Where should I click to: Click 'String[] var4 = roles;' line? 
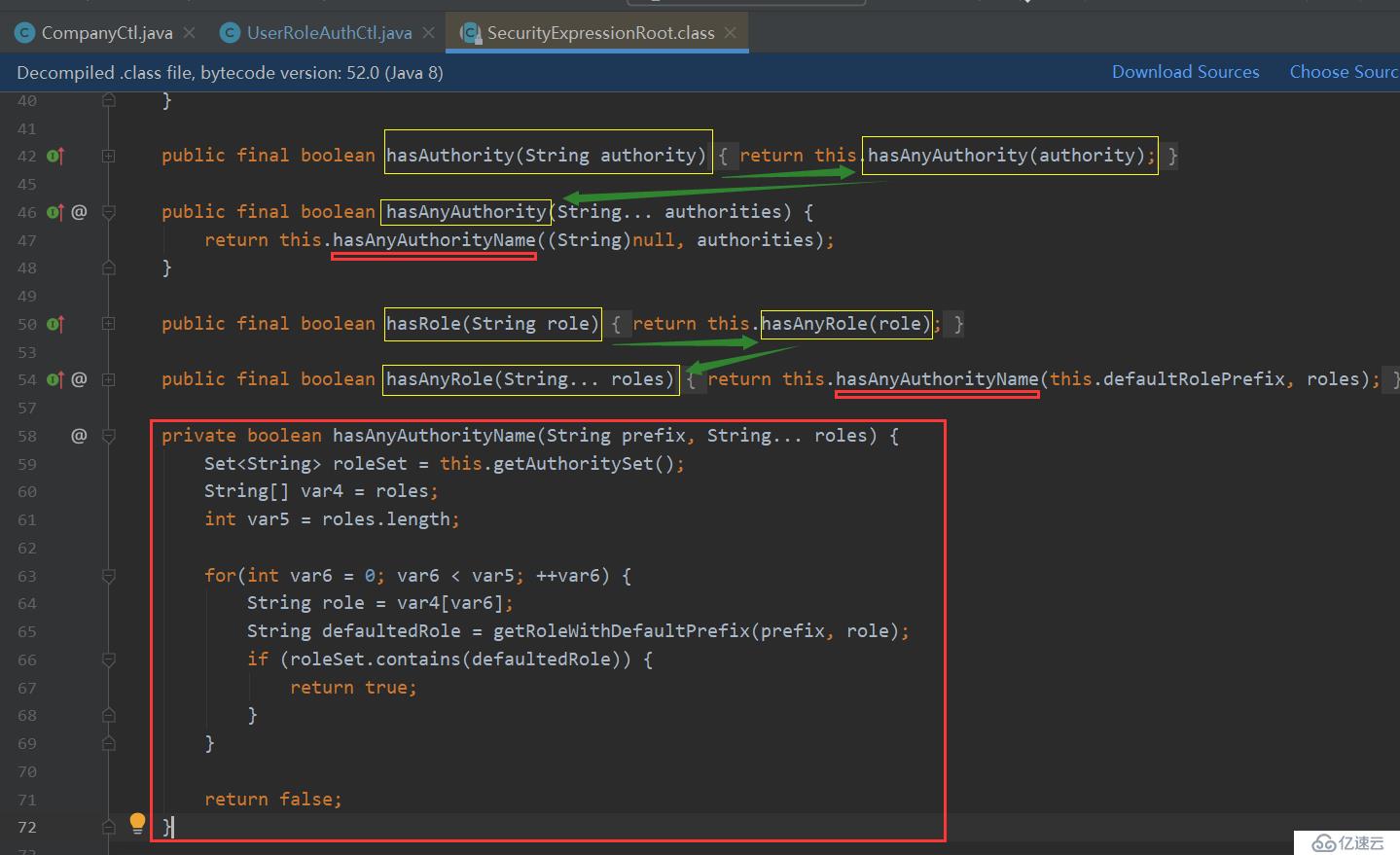click(321, 491)
